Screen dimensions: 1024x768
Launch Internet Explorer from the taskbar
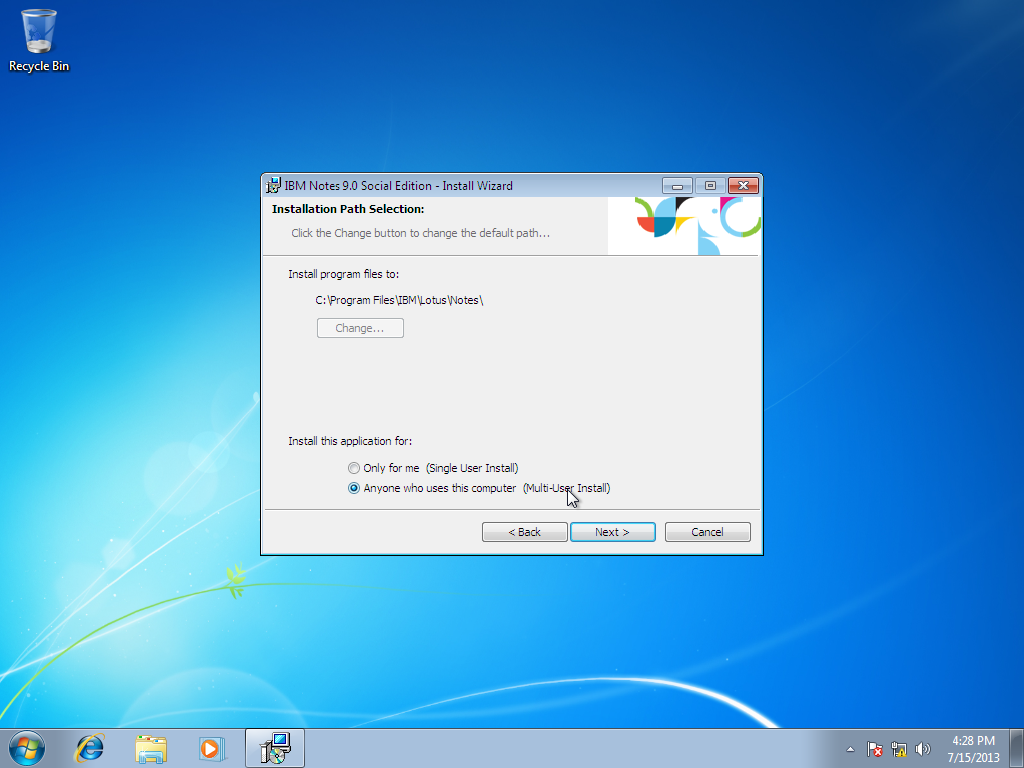(89, 747)
